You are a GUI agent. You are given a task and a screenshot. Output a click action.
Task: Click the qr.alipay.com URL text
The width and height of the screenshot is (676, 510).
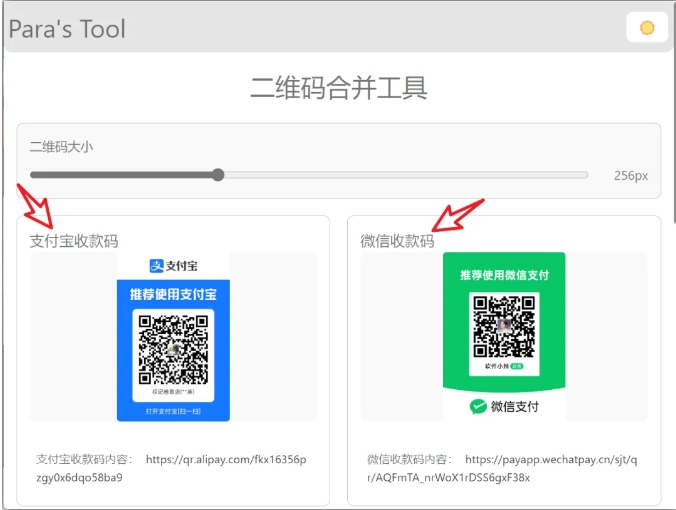coord(171,469)
